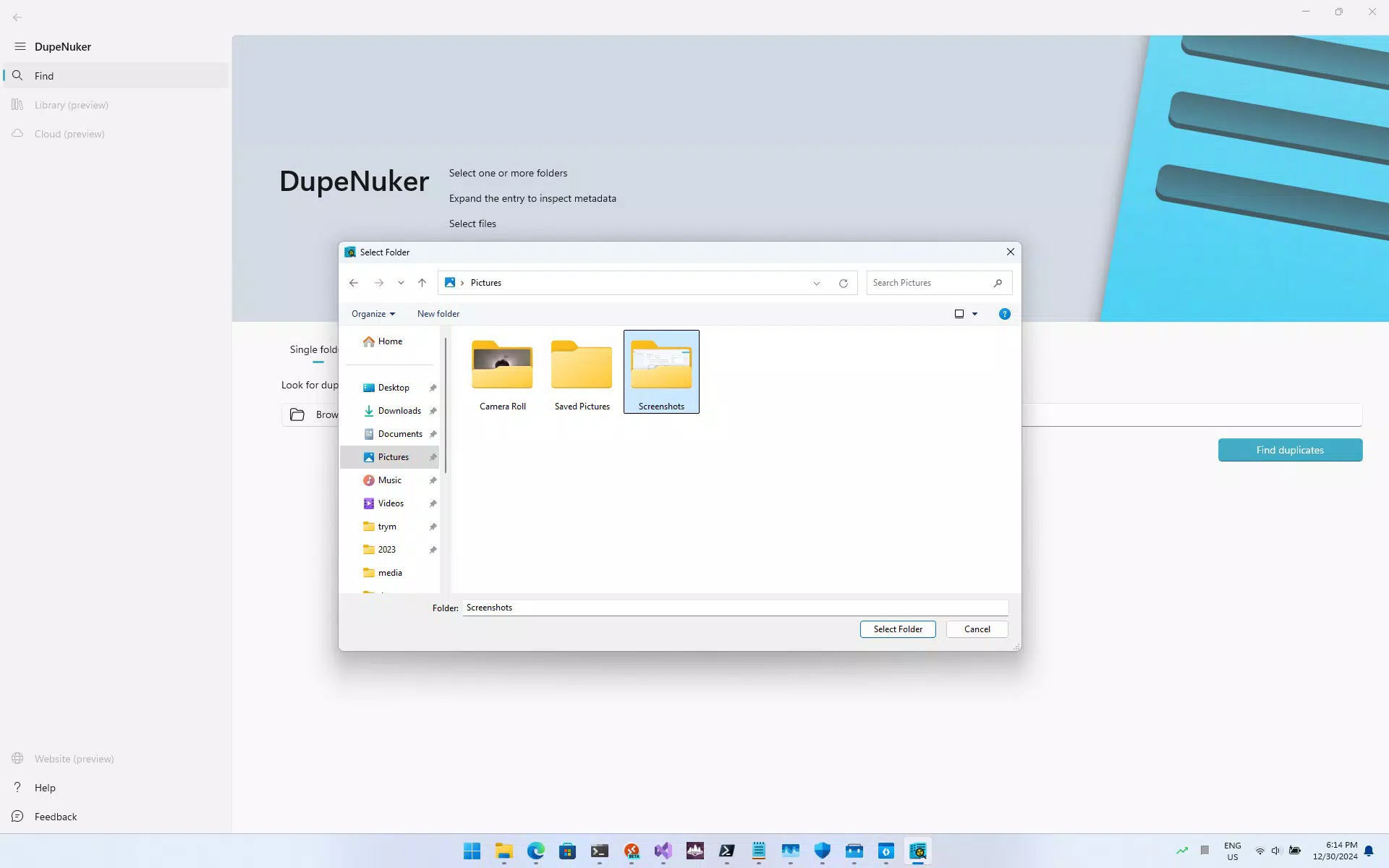Viewport: 1389px width, 868px height.
Task: Click the resize grip of Select Folder dialog
Action: point(1016,646)
